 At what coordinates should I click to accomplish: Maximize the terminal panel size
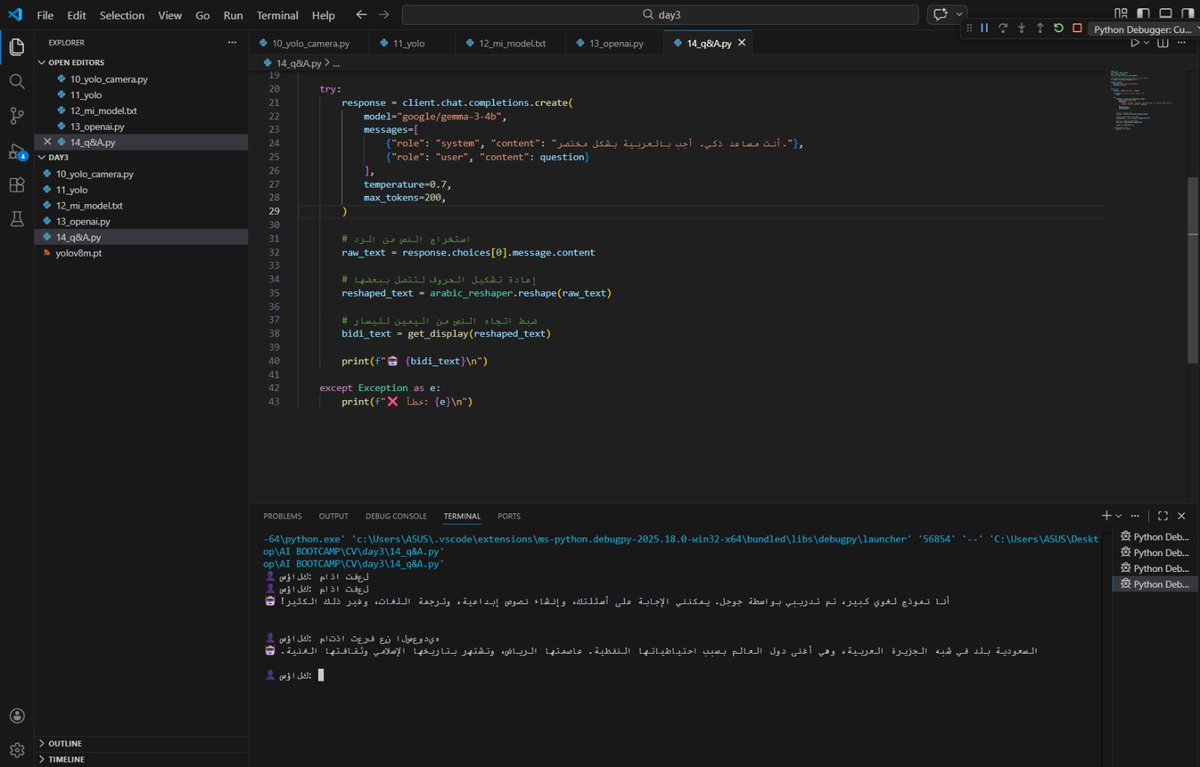pos(1163,516)
